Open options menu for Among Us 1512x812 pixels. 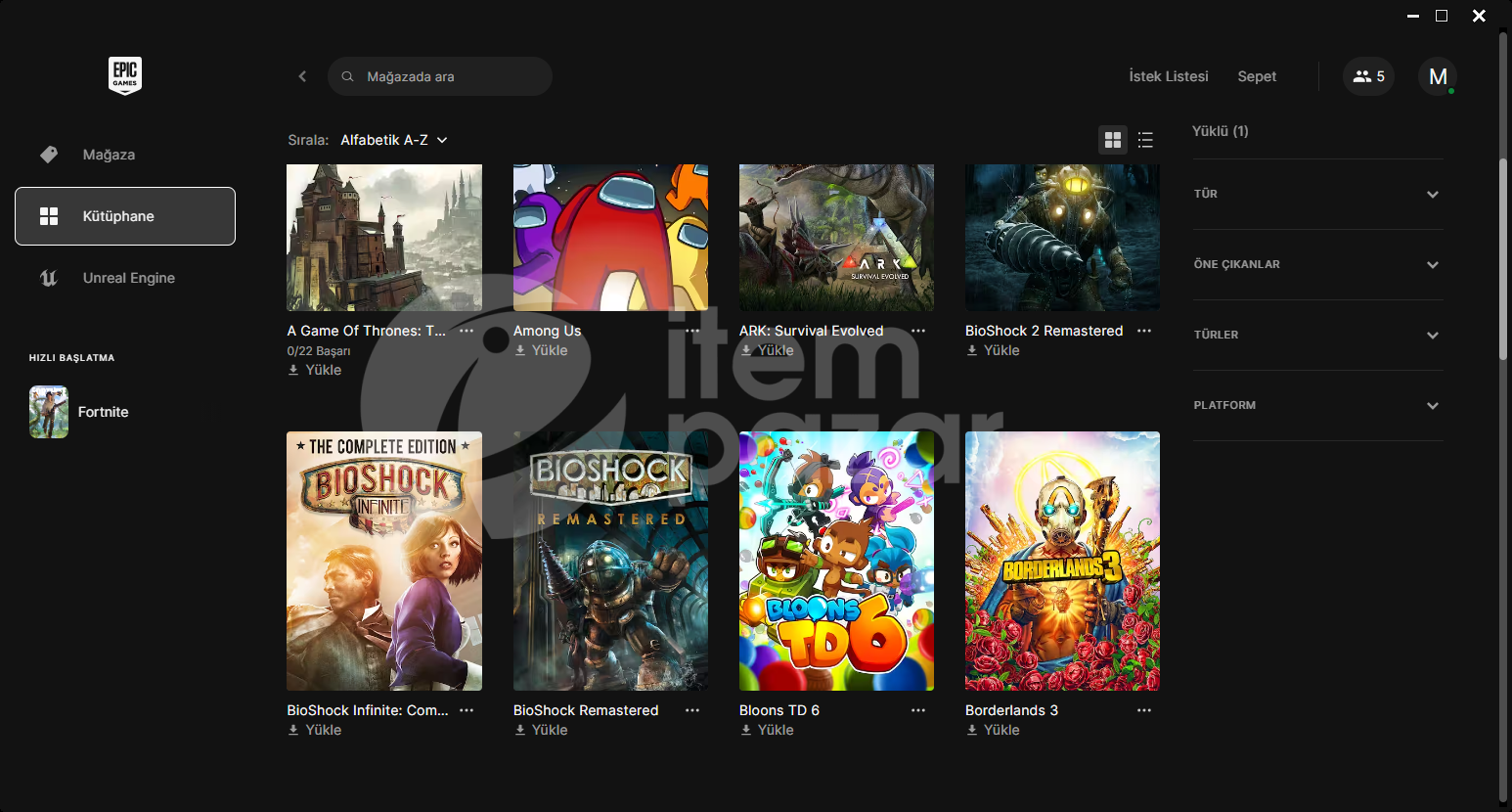pyautogui.click(x=692, y=331)
